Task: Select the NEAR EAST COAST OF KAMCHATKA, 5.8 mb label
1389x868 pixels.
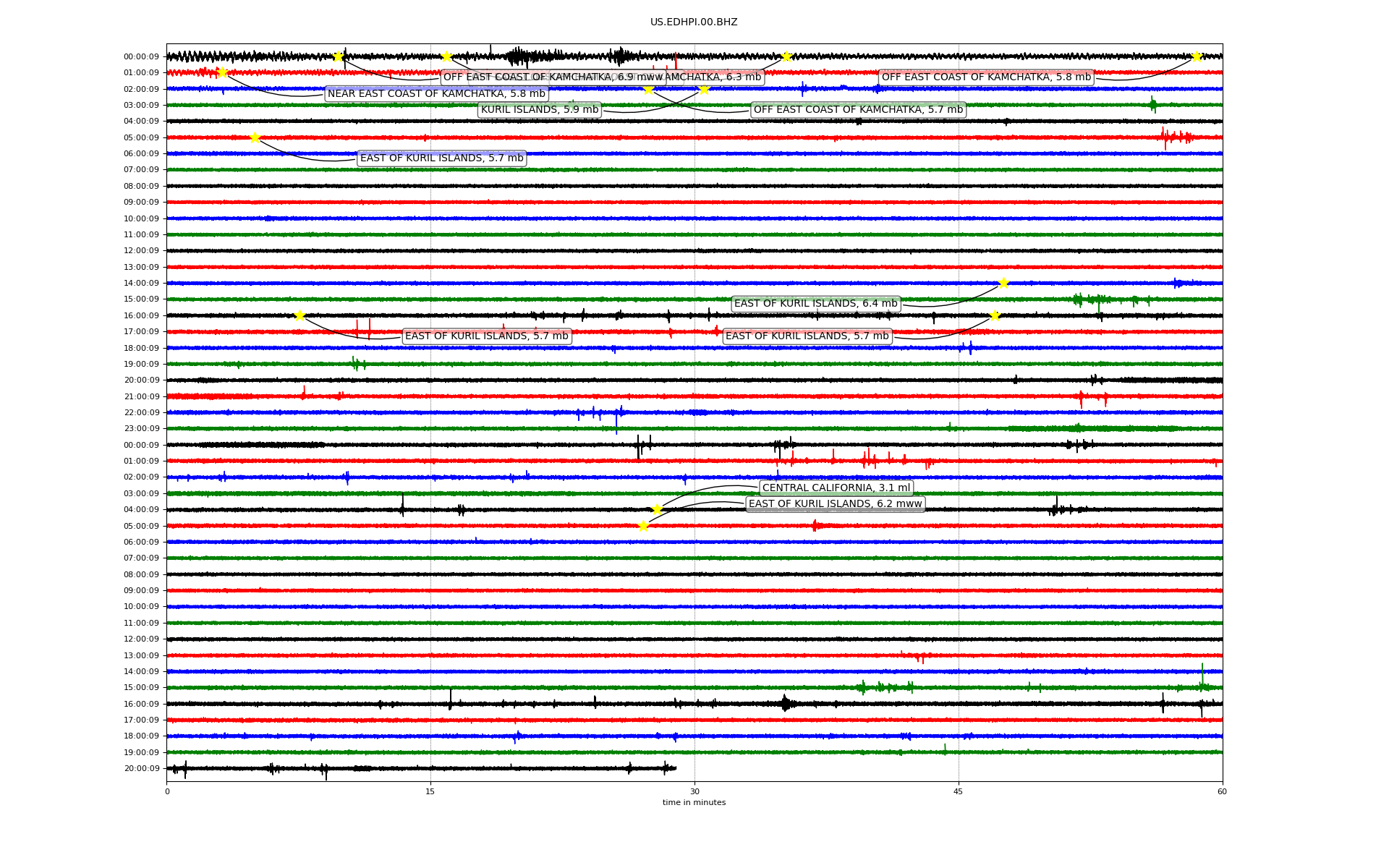Action: pyautogui.click(x=436, y=94)
